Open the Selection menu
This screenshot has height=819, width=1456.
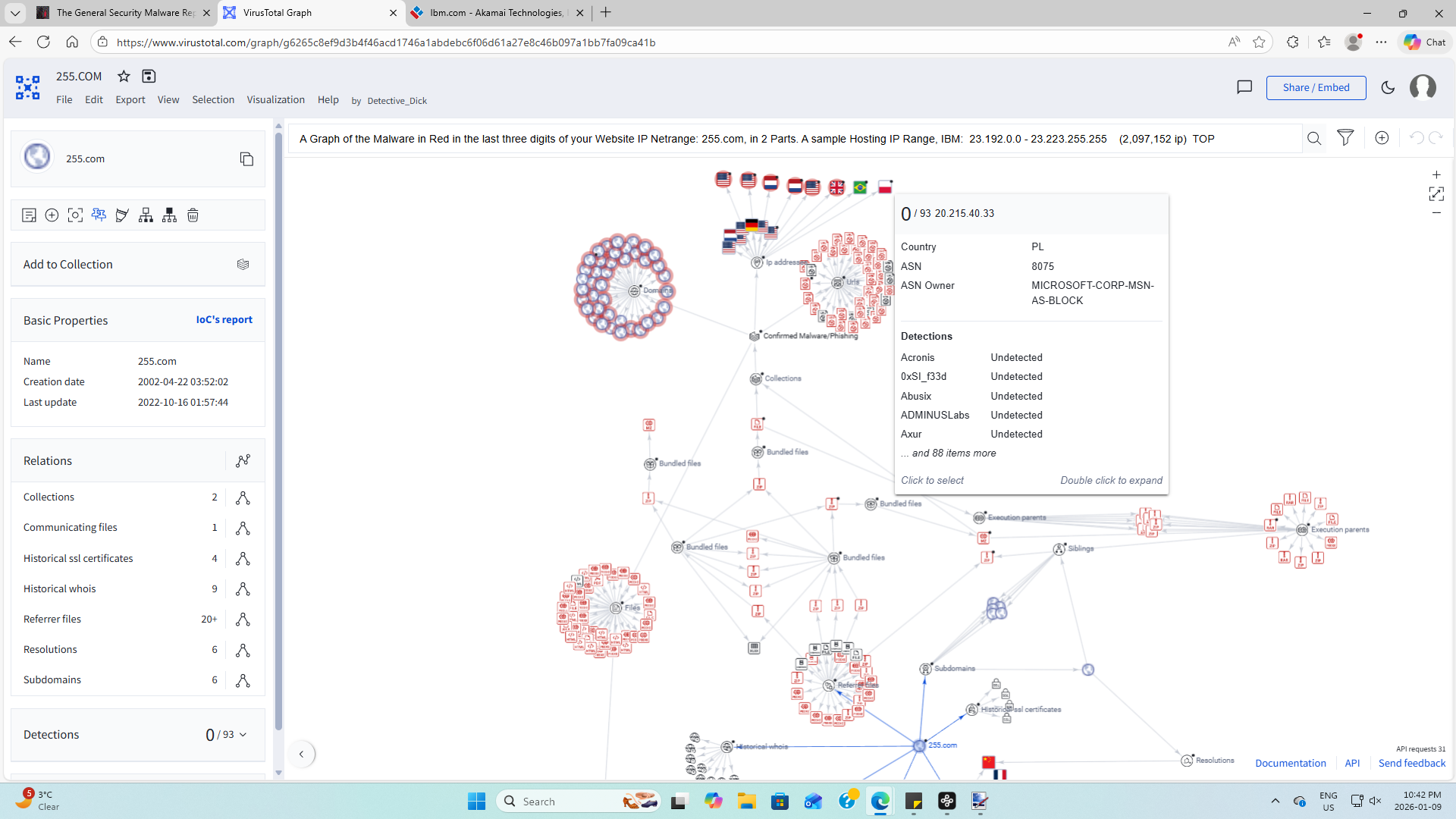click(213, 99)
